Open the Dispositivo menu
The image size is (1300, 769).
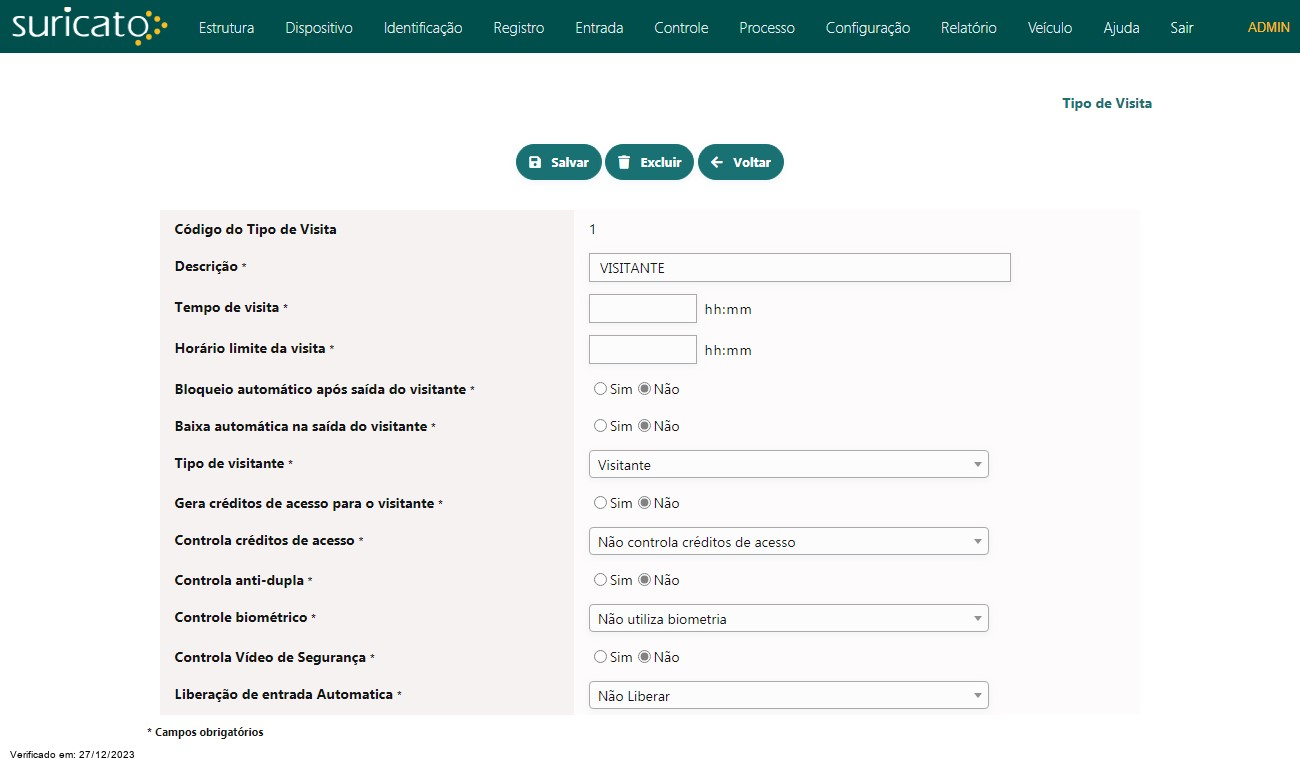(x=319, y=28)
